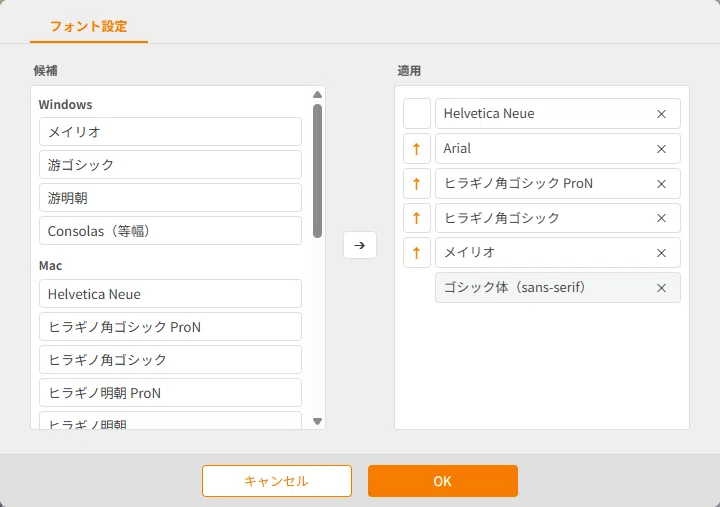This screenshot has height=507, width=720.
Task: Click the キャンセル button
Action: pos(277,481)
